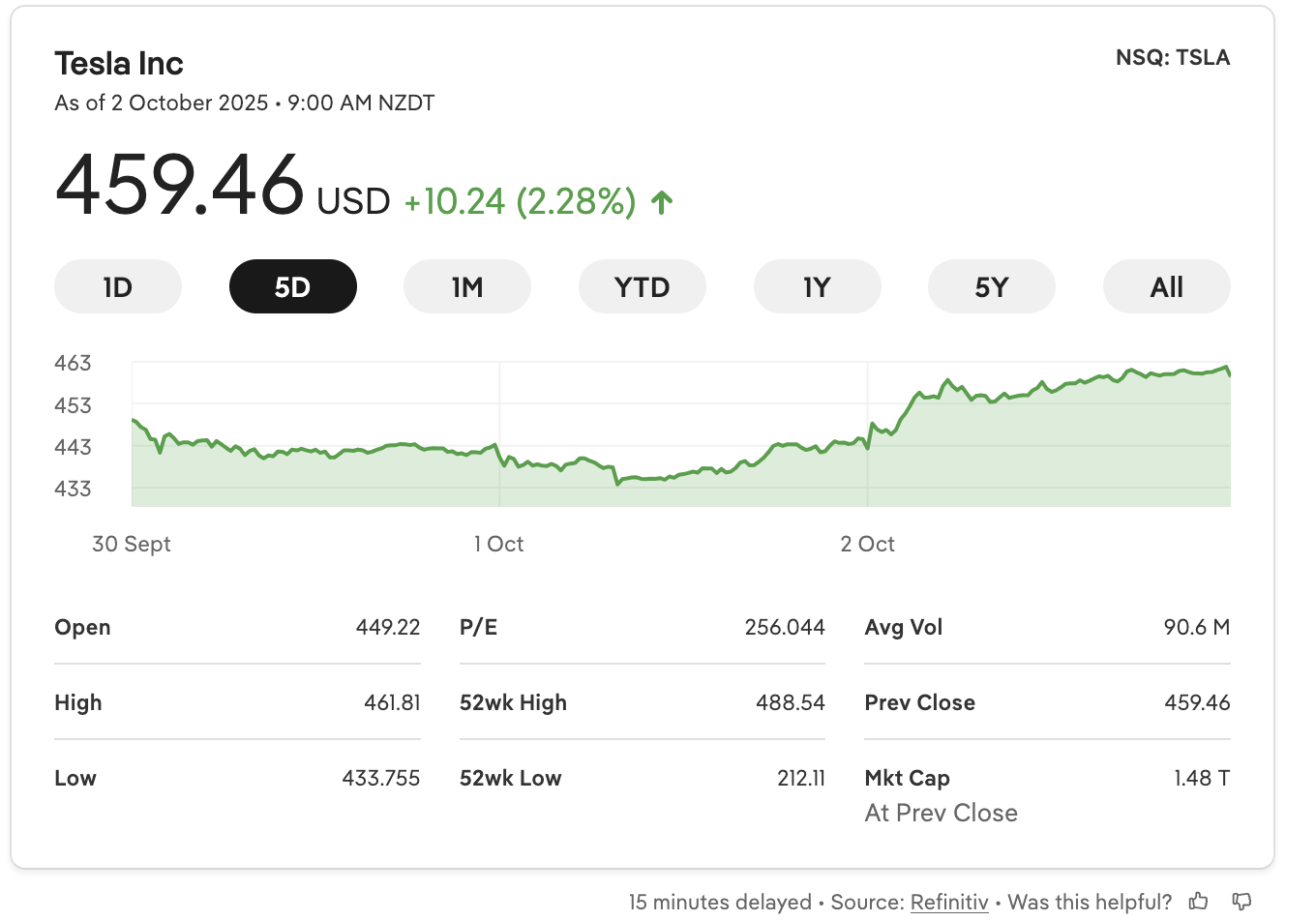Screen dimensions: 1316x921
Task: Click the thumbs down feedback icon
Action: (x=1241, y=902)
